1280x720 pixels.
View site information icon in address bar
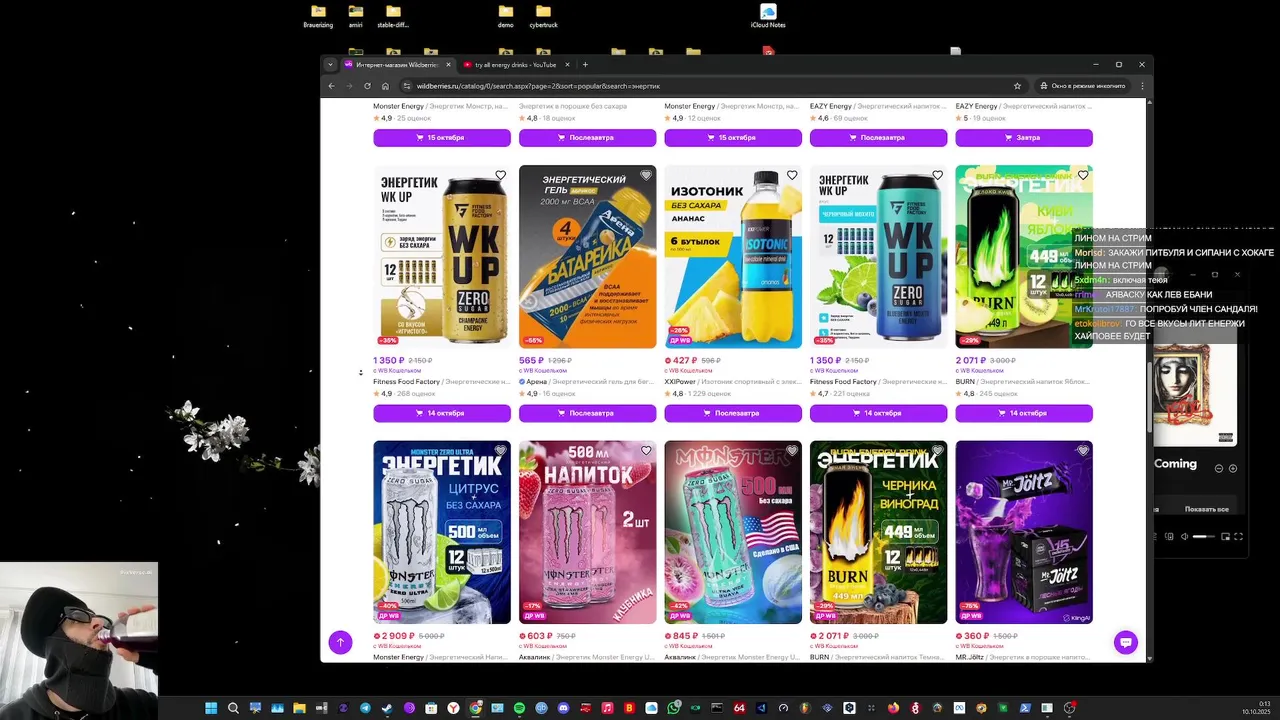tap(408, 86)
